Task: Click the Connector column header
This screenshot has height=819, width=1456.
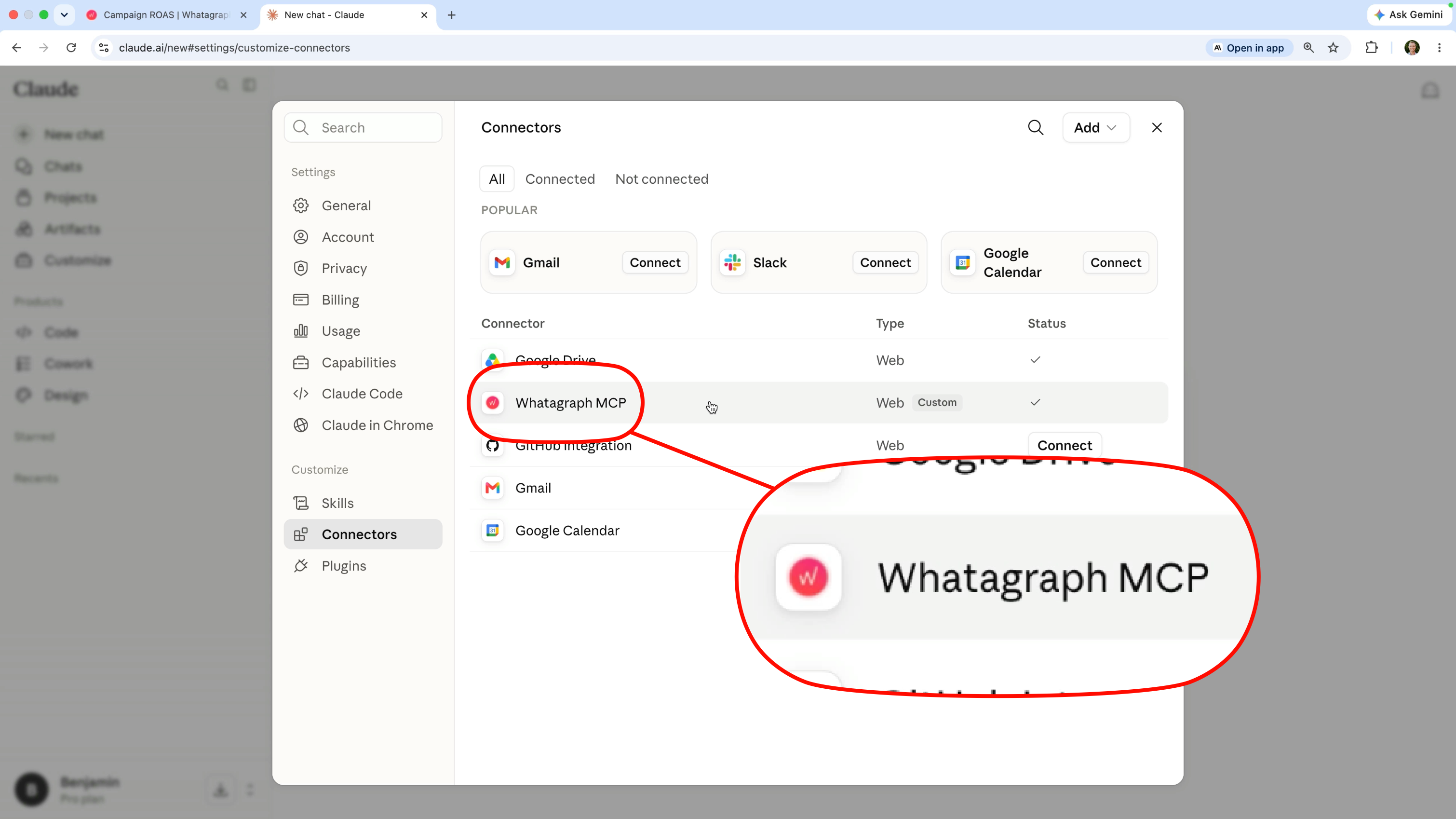Action: (512, 324)
